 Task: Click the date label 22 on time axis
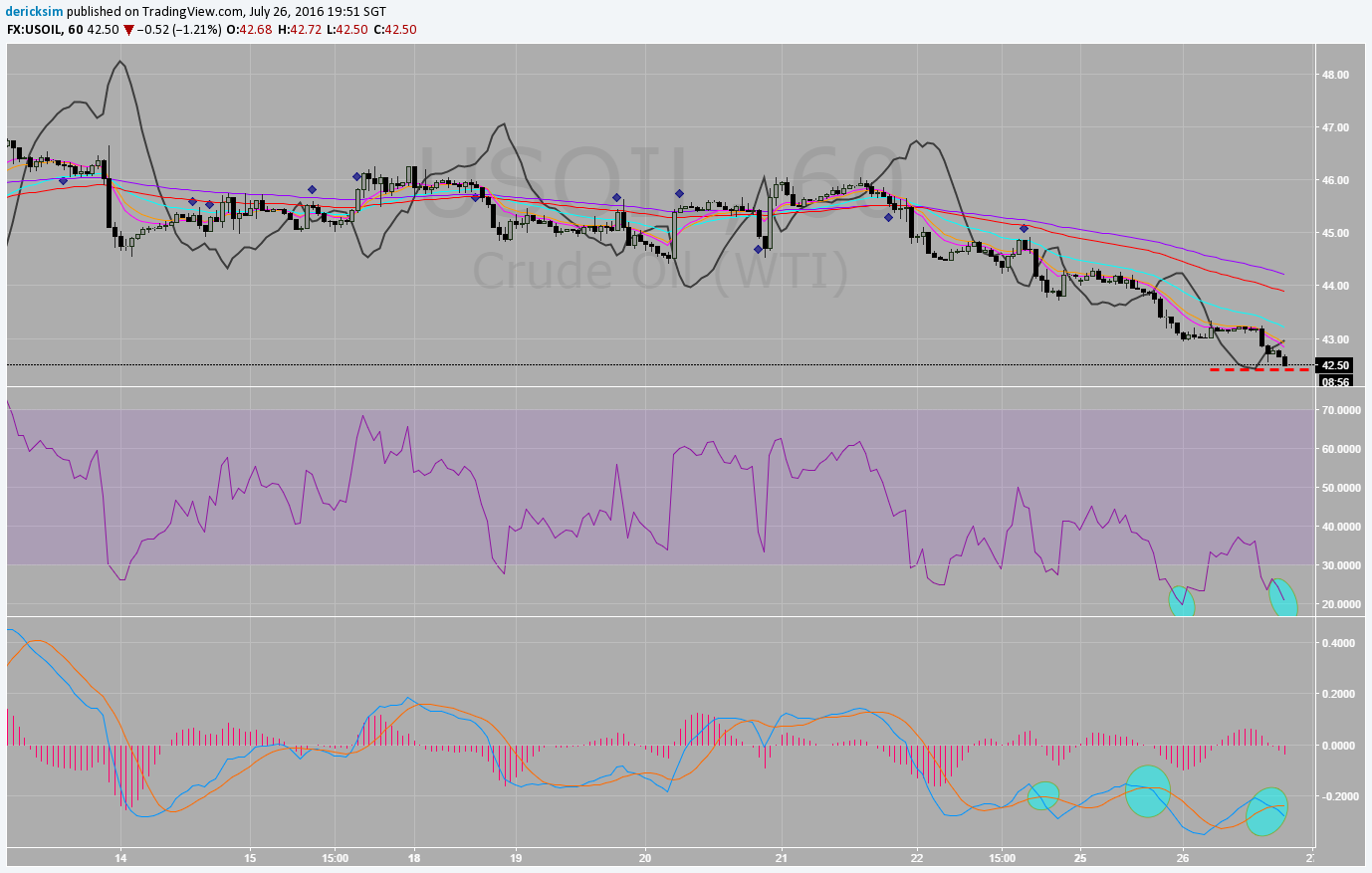[917, 857]
